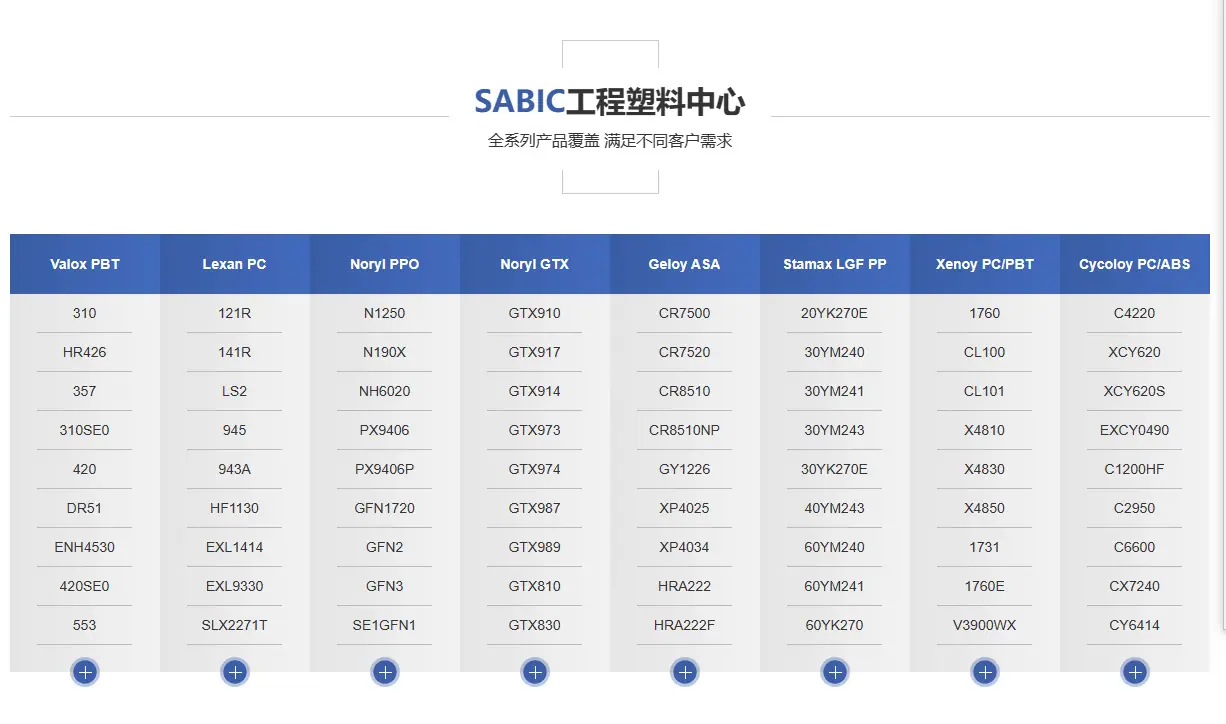Expand the Noryl GTX list with plus icon

tap(535, 672)
